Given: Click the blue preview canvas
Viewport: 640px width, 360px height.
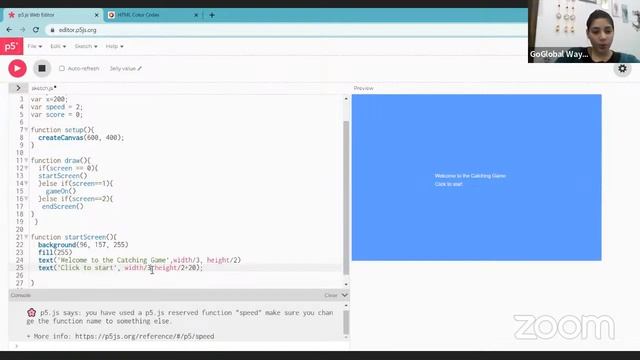Looking at the screenshot, I should (476, 178).
